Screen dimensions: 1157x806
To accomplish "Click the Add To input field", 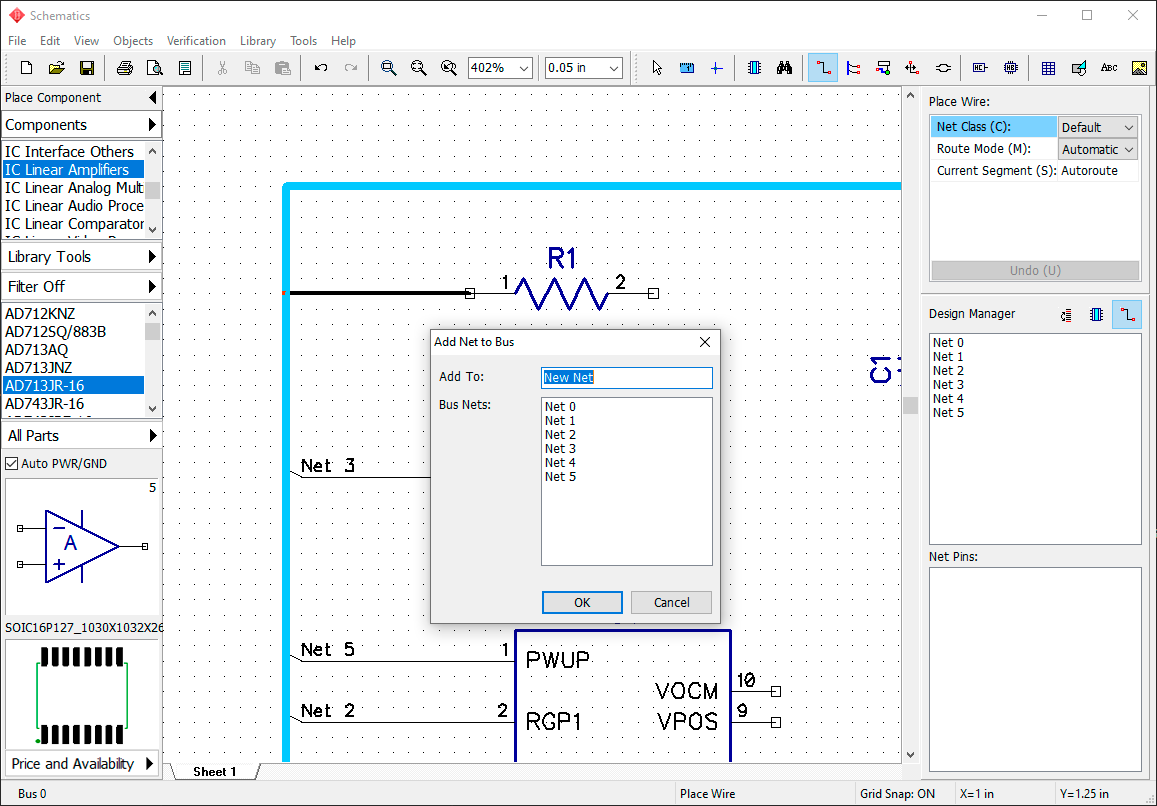I will 626,377.
